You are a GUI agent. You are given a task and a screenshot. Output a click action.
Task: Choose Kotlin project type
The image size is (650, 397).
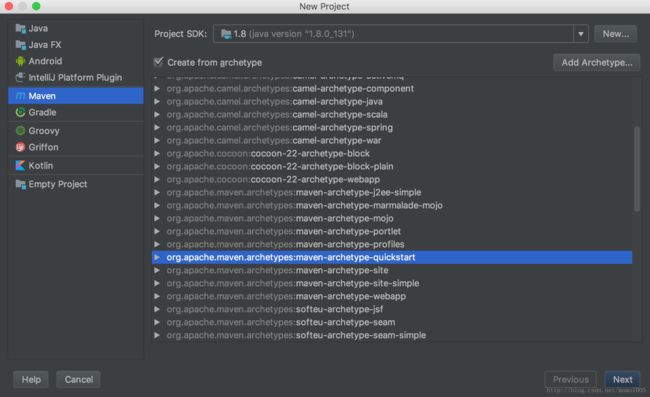point(76,165)
